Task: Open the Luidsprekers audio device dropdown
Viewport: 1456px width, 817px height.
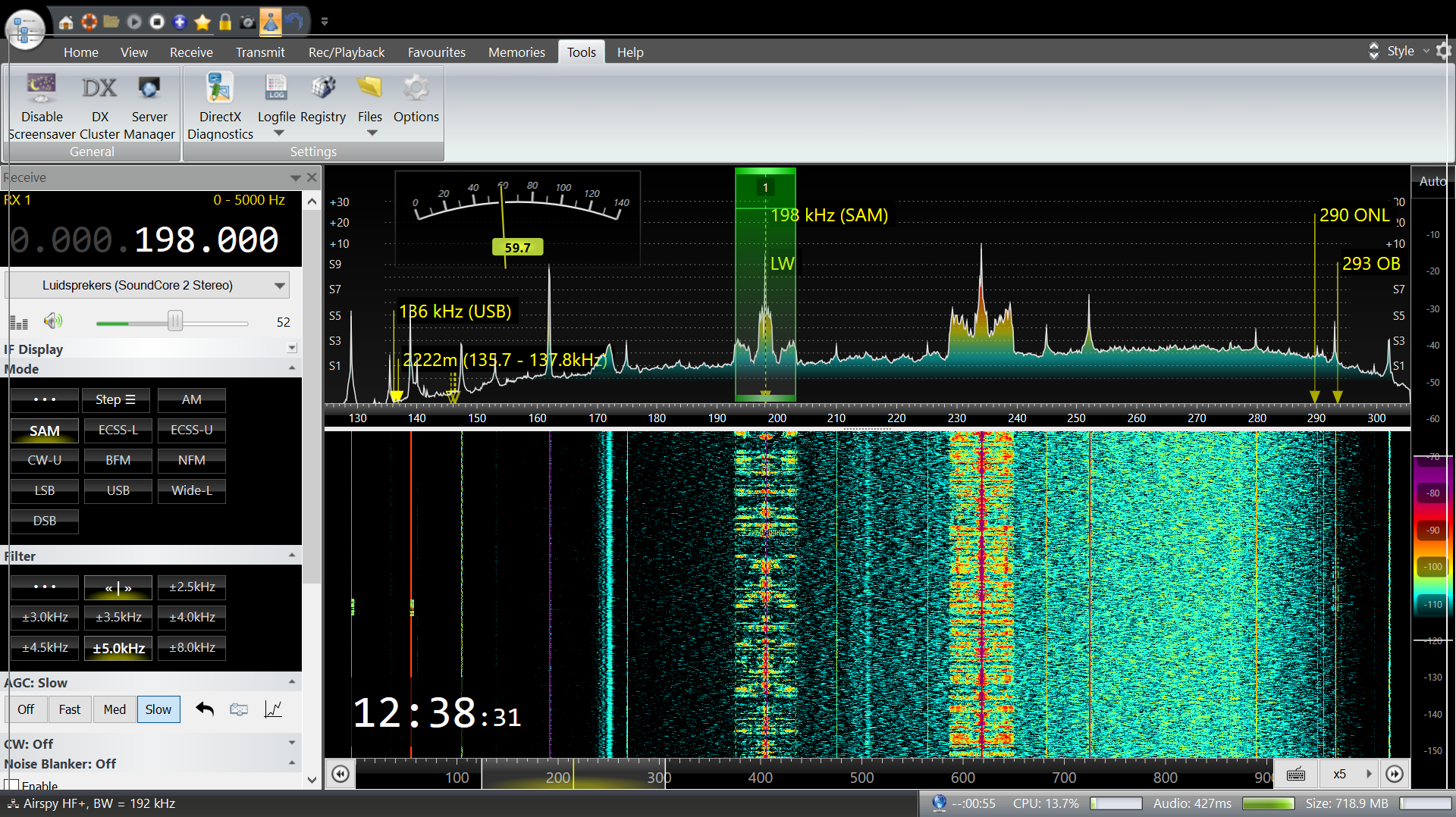Action: 280,286
